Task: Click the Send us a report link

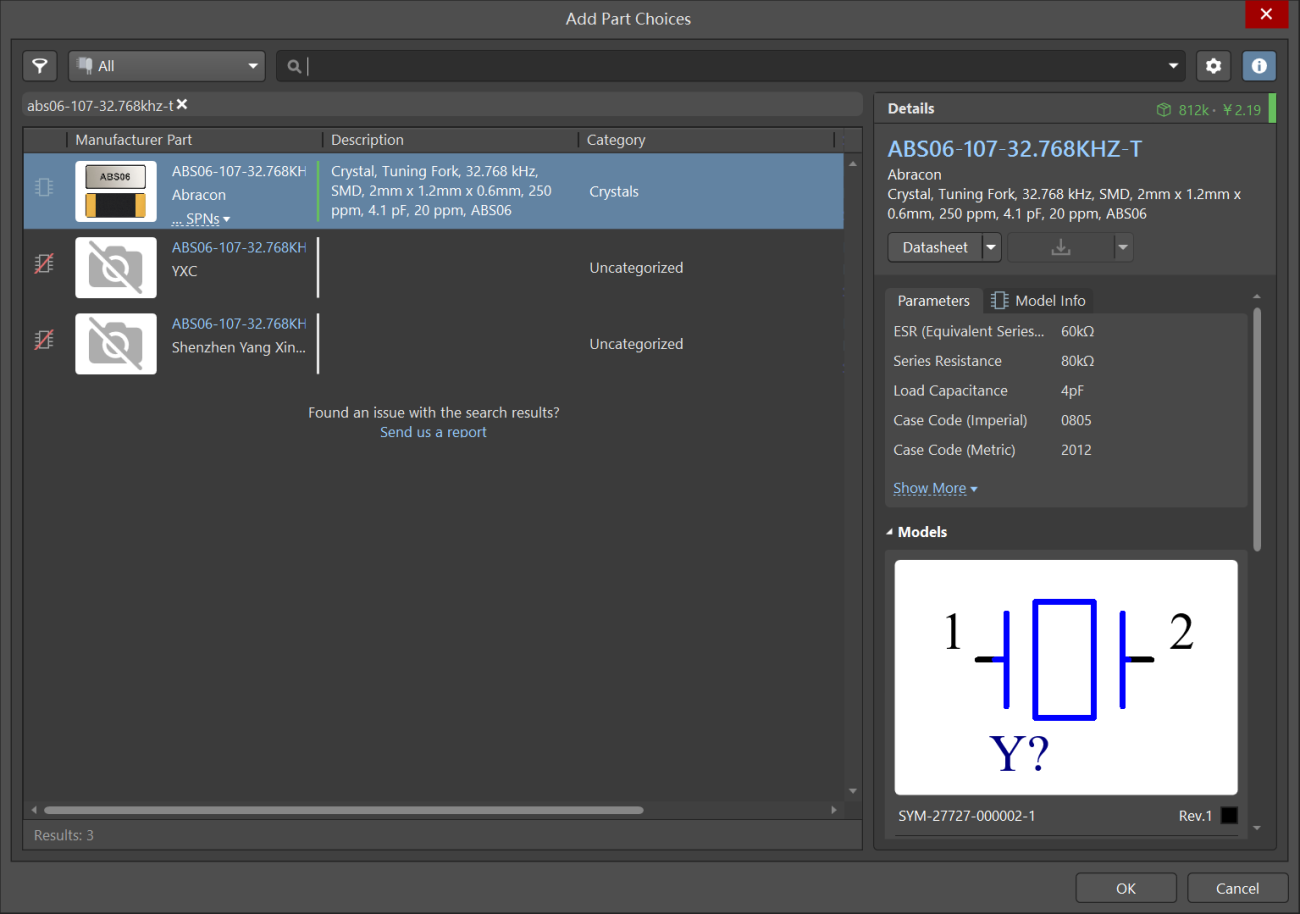Action: click(x=433, y=432)
